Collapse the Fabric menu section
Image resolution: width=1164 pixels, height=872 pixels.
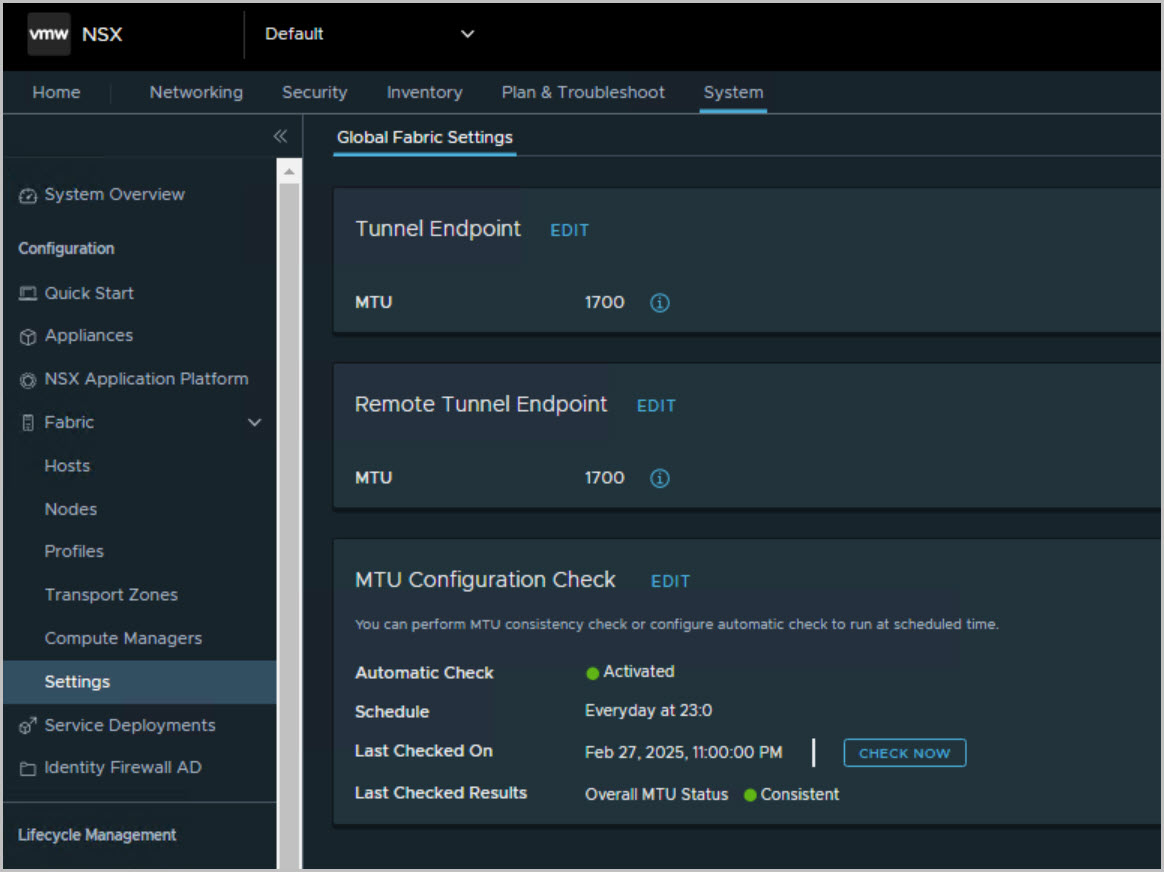tap(254, 423)
